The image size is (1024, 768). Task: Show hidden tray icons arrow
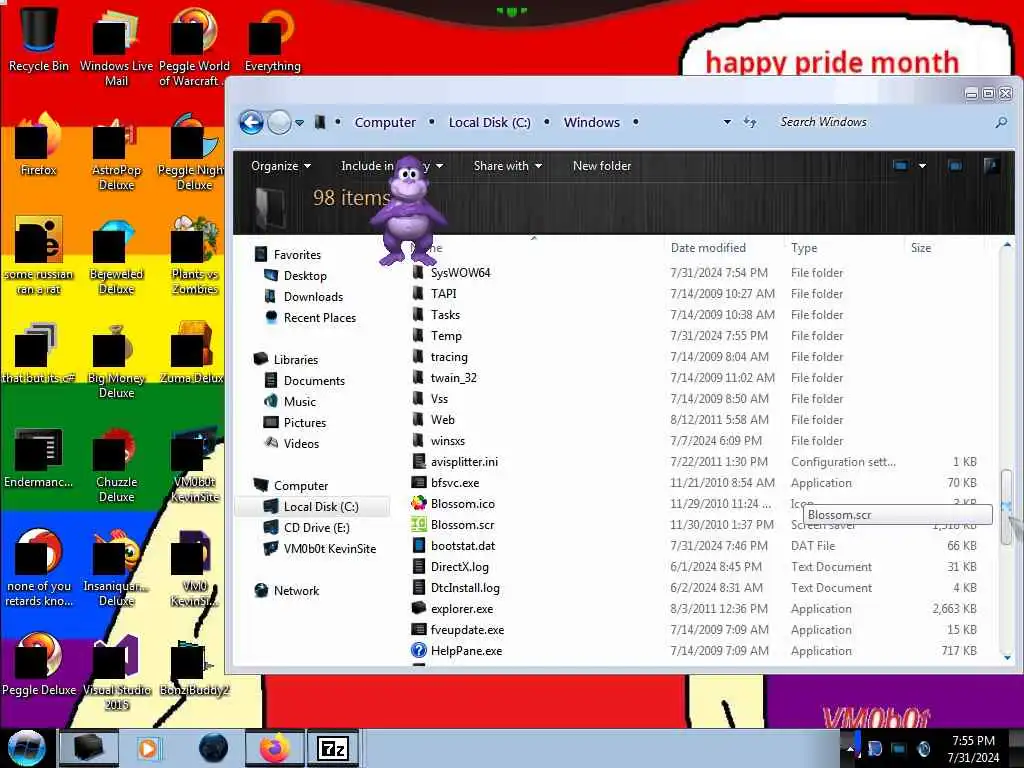tap(850, 748)
